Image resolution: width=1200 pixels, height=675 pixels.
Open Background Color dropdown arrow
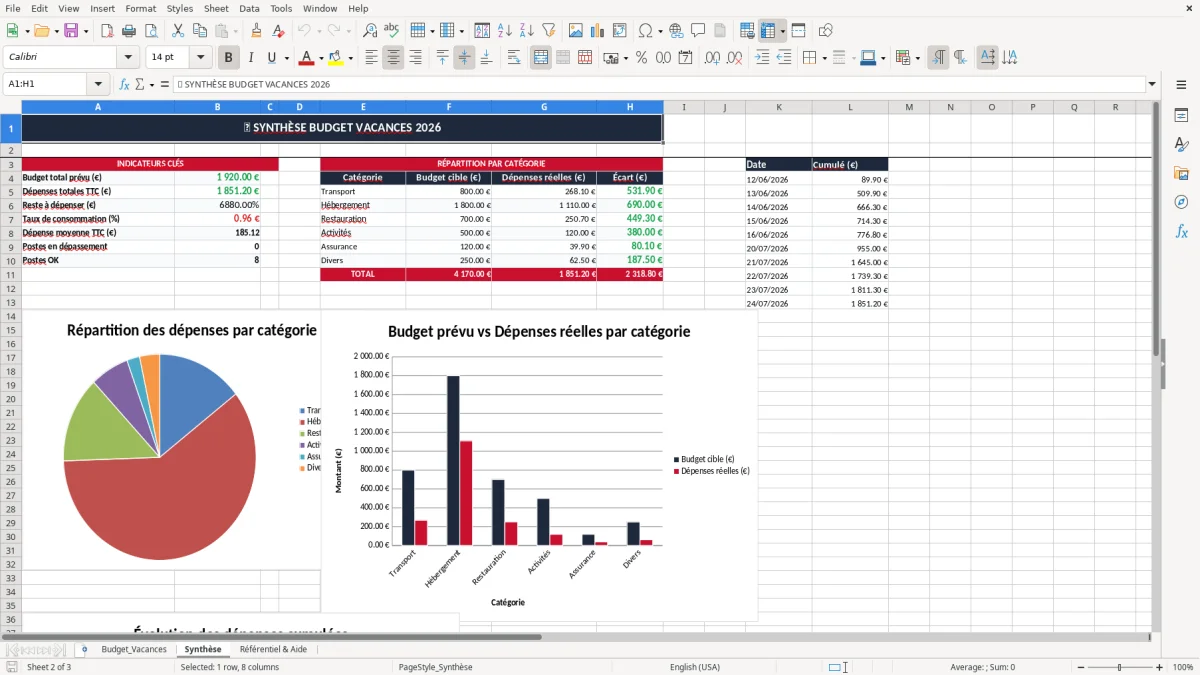click(350, 58)
